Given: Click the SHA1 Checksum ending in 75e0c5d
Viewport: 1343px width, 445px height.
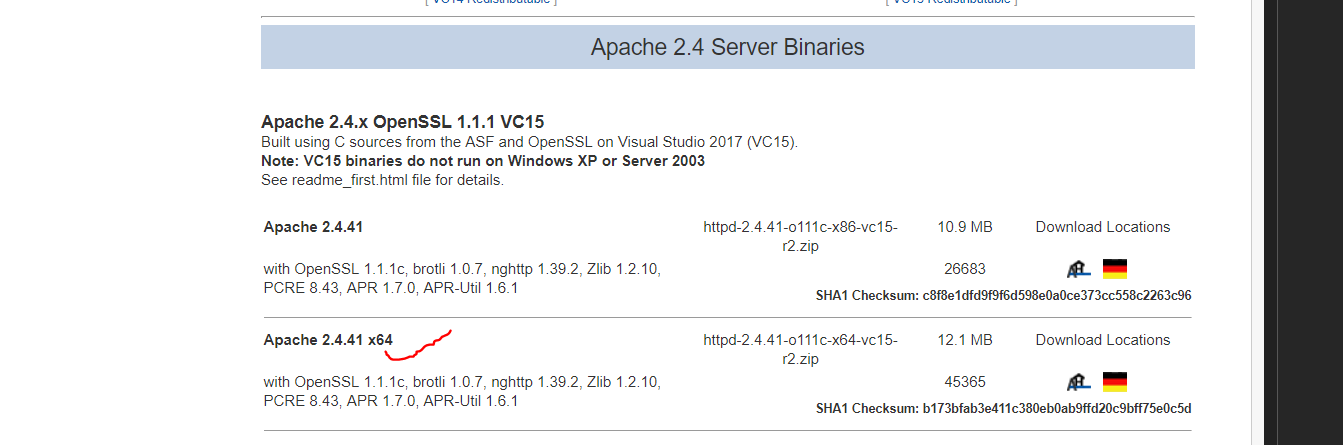Looking at the screenshot, I should (x=1003, y=409).
